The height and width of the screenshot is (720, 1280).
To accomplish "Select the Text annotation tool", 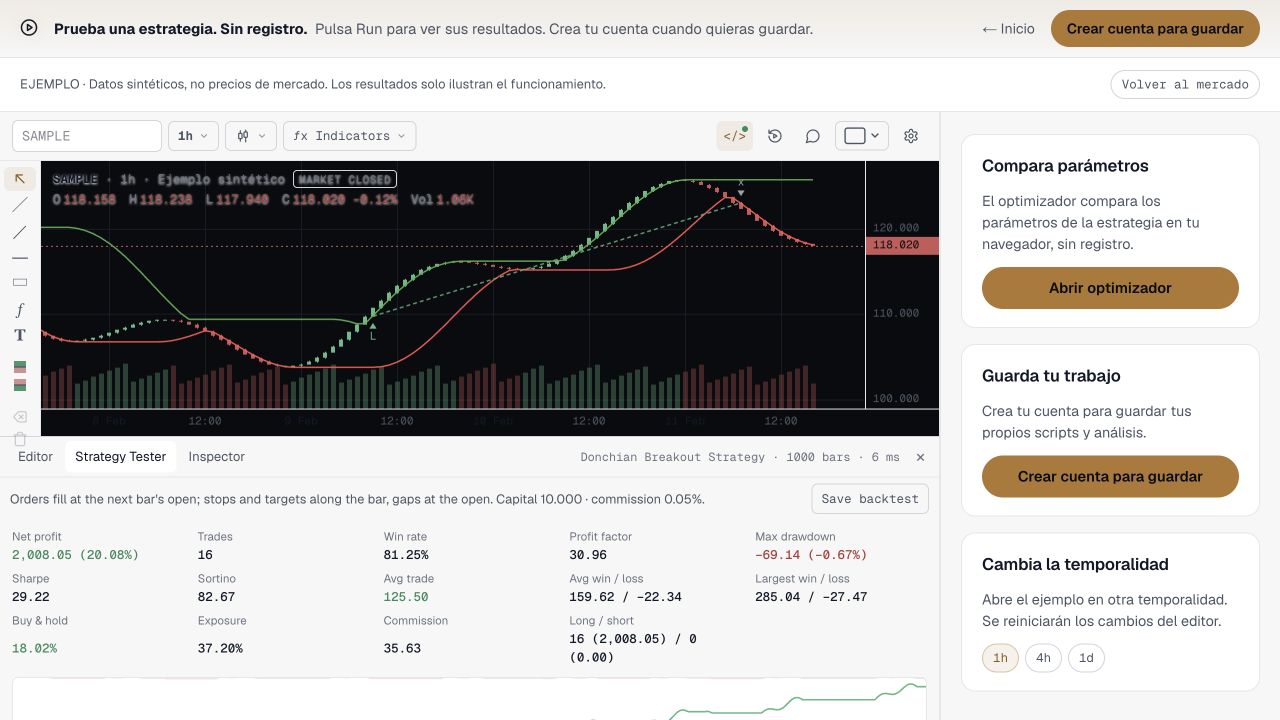I will point(20,335).
